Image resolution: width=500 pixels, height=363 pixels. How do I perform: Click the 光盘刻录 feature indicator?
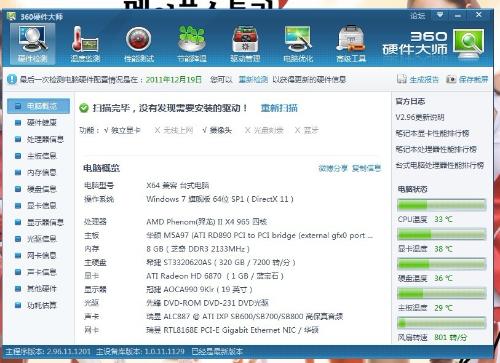pos(264,130)
